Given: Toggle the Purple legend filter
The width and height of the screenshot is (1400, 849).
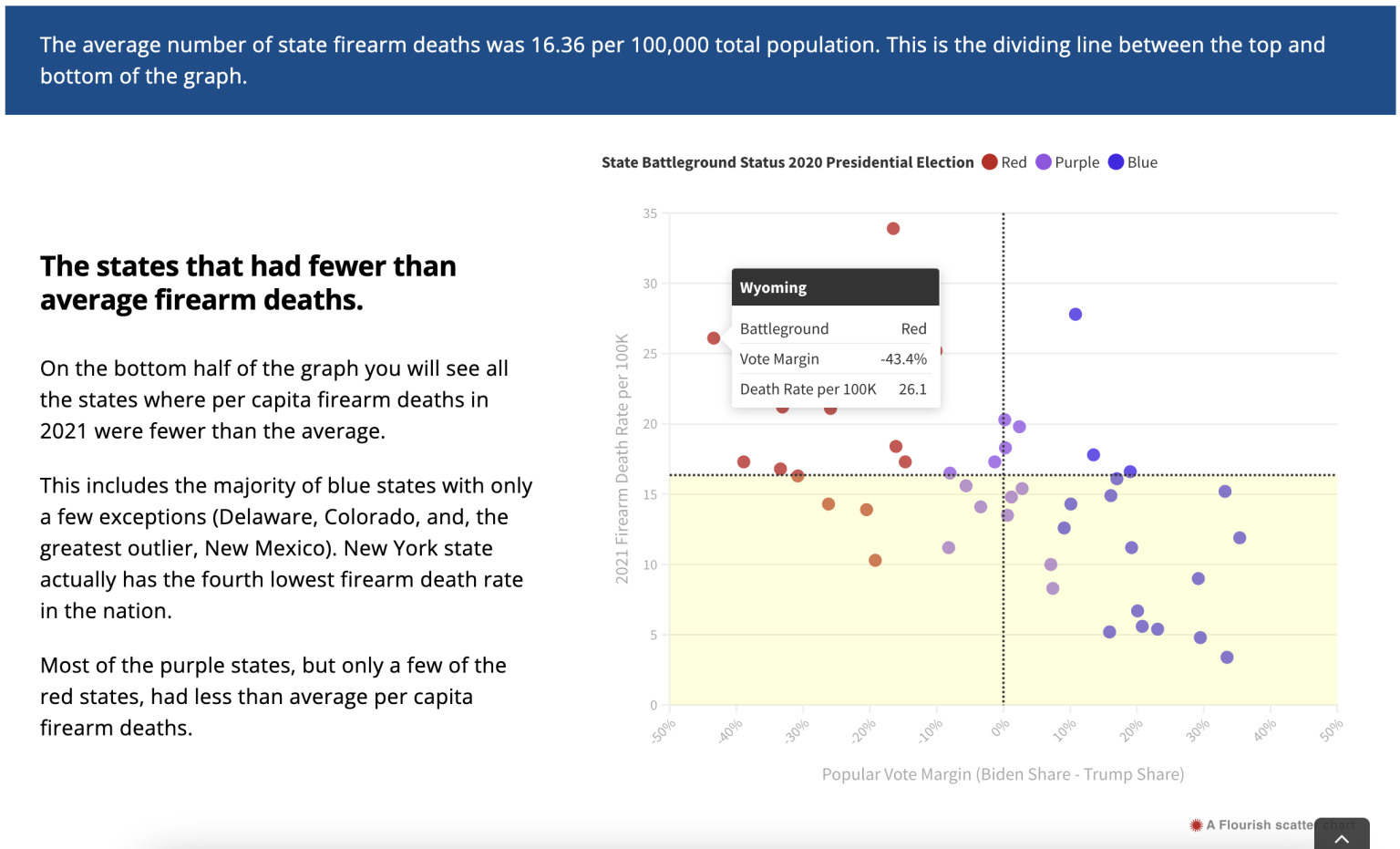Looking at the screenshot, I should 1067,162.
